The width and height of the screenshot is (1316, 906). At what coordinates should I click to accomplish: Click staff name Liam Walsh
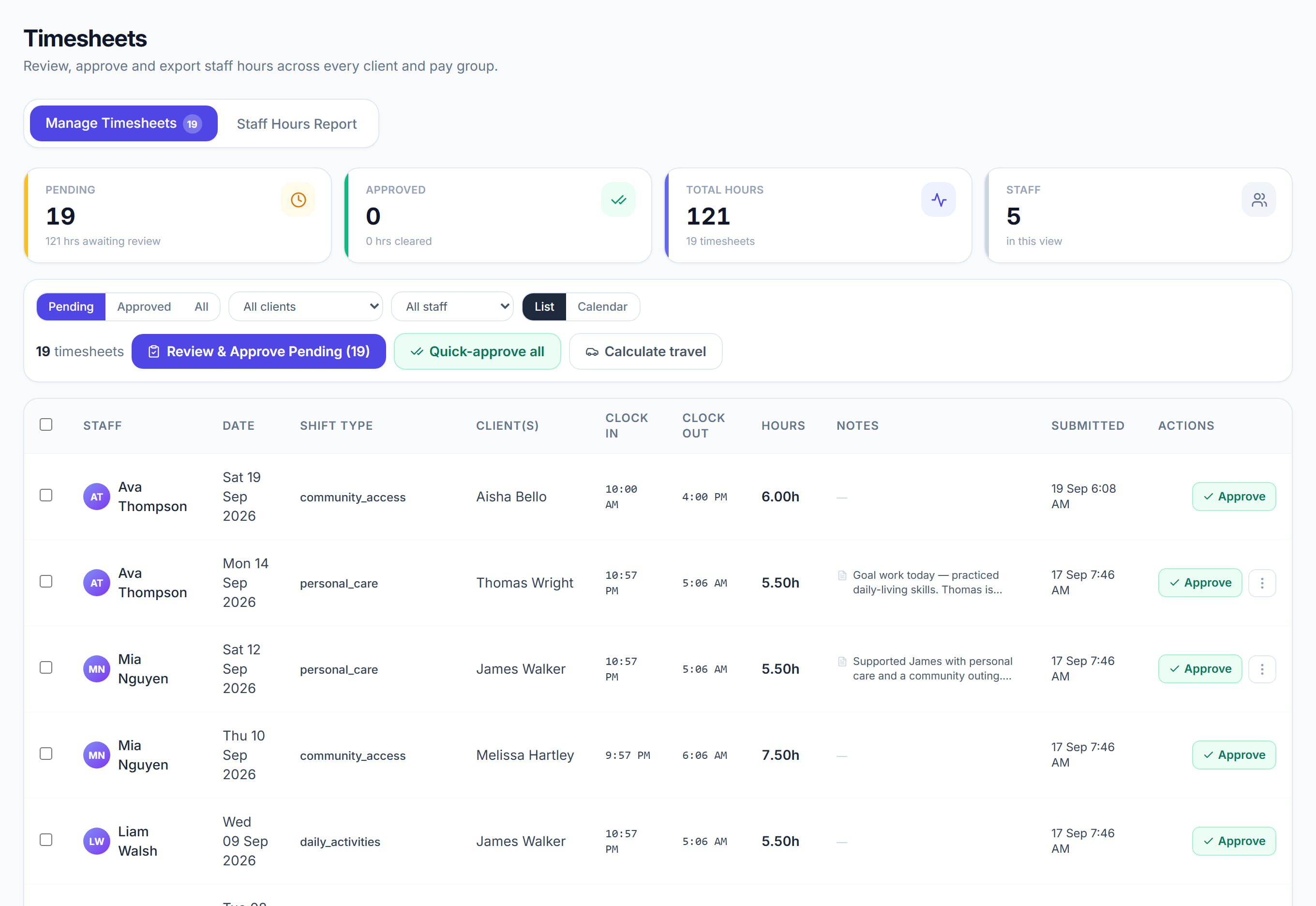137,841
